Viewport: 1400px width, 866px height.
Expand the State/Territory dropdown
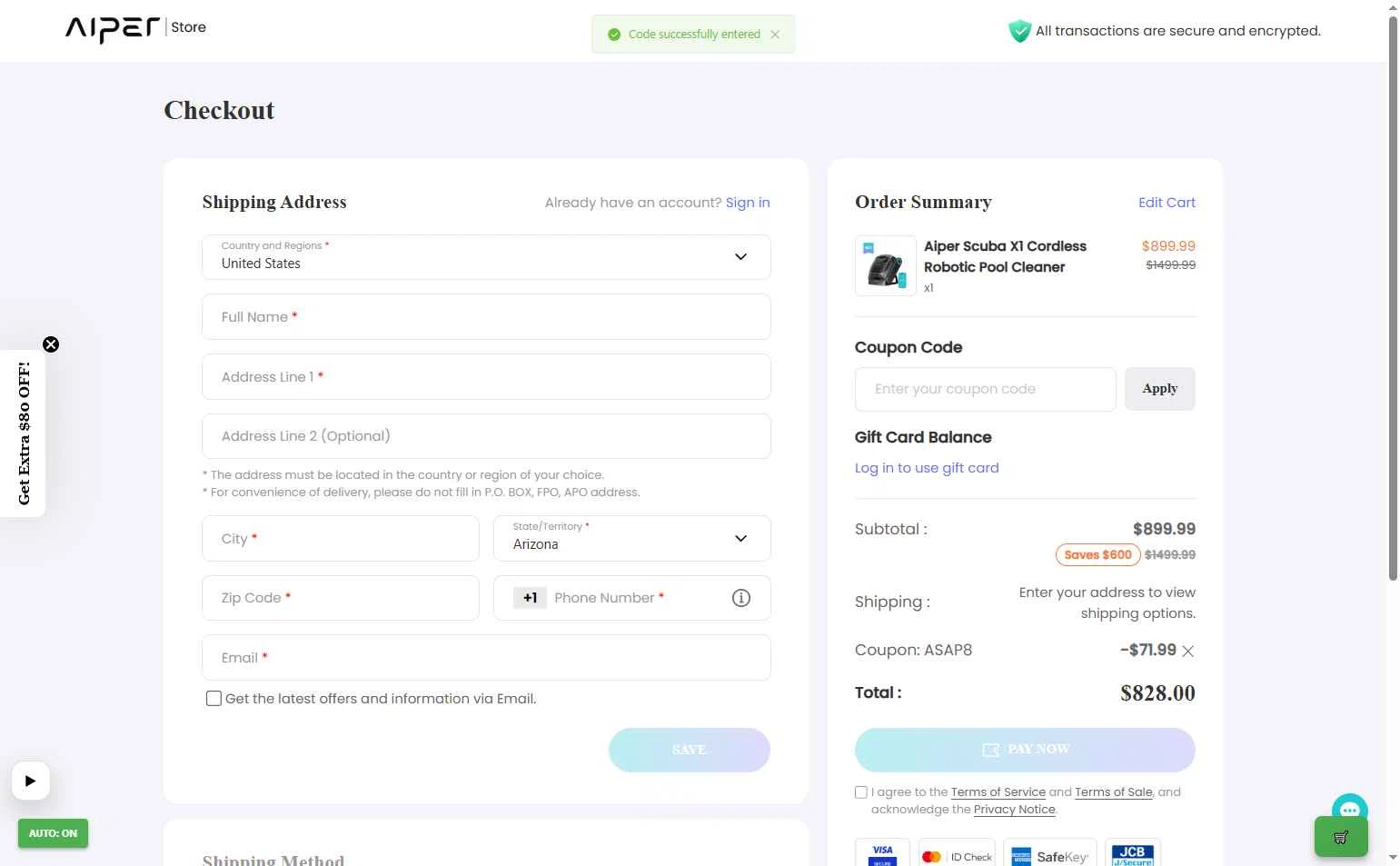(x=632, y=538)
